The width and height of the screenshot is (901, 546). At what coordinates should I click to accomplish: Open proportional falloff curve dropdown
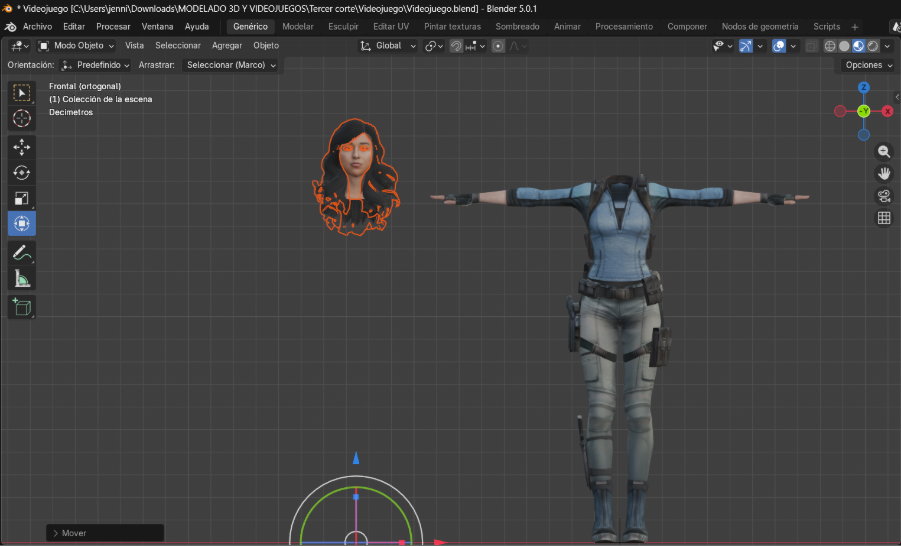pyautogui.click(x=518, y=46)
